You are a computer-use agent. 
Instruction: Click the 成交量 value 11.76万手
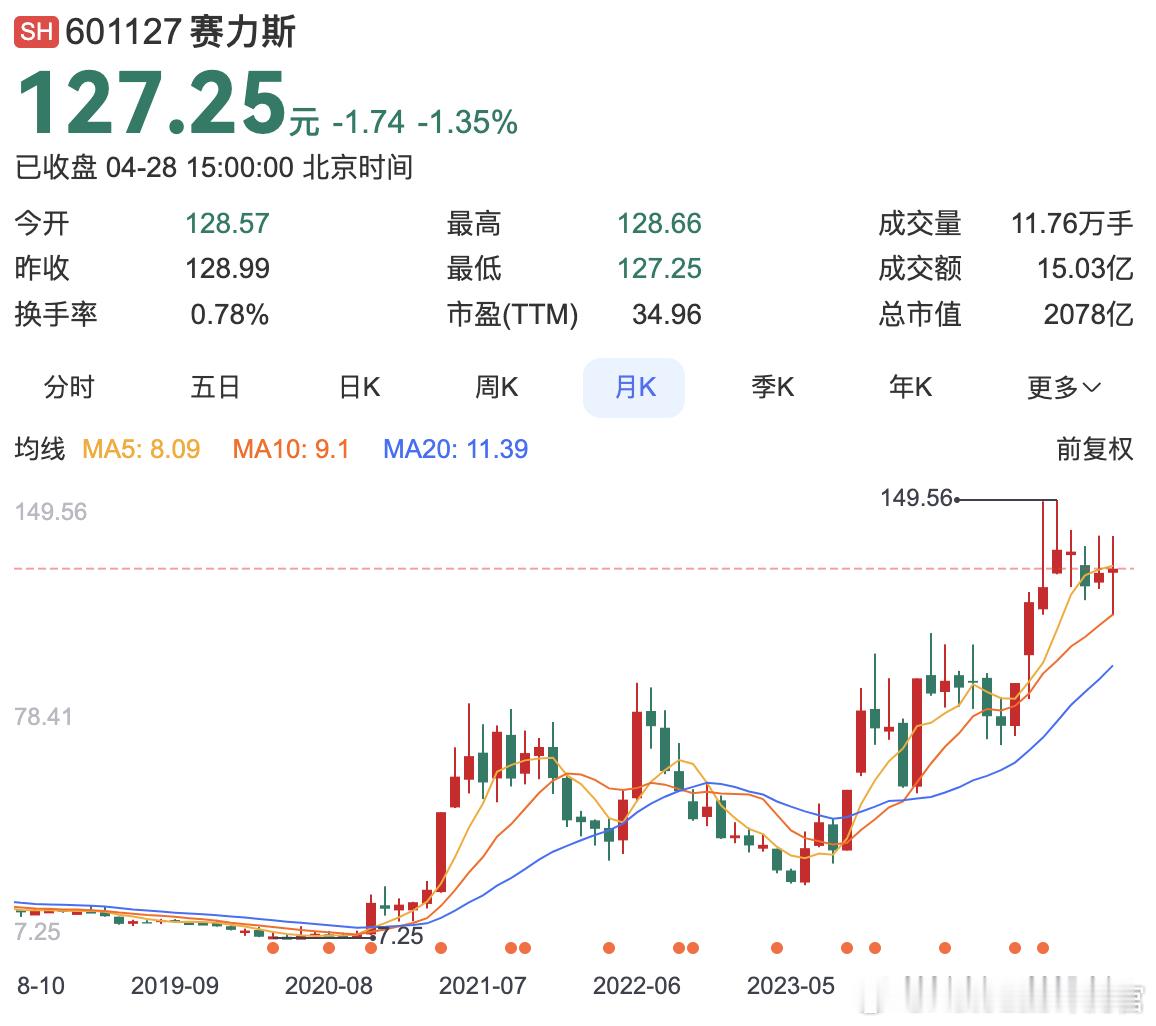pyautogui.click(x=1072, y=224)
